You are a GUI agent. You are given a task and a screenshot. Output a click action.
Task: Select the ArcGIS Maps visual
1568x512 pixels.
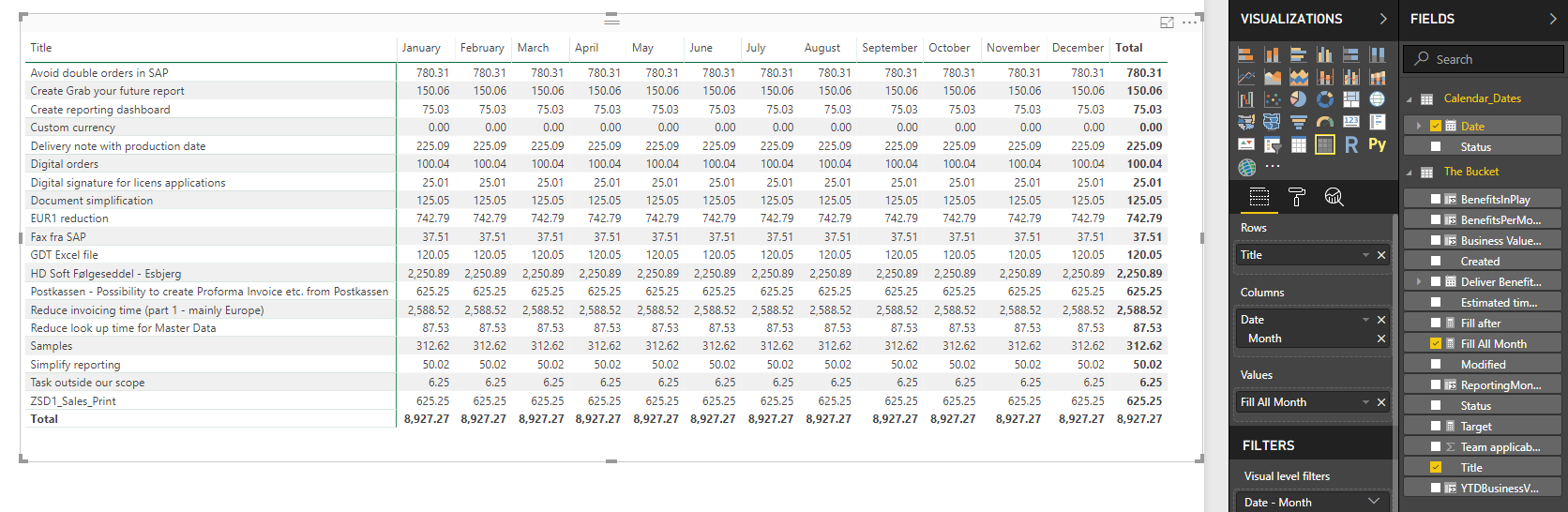[1246, 168]
